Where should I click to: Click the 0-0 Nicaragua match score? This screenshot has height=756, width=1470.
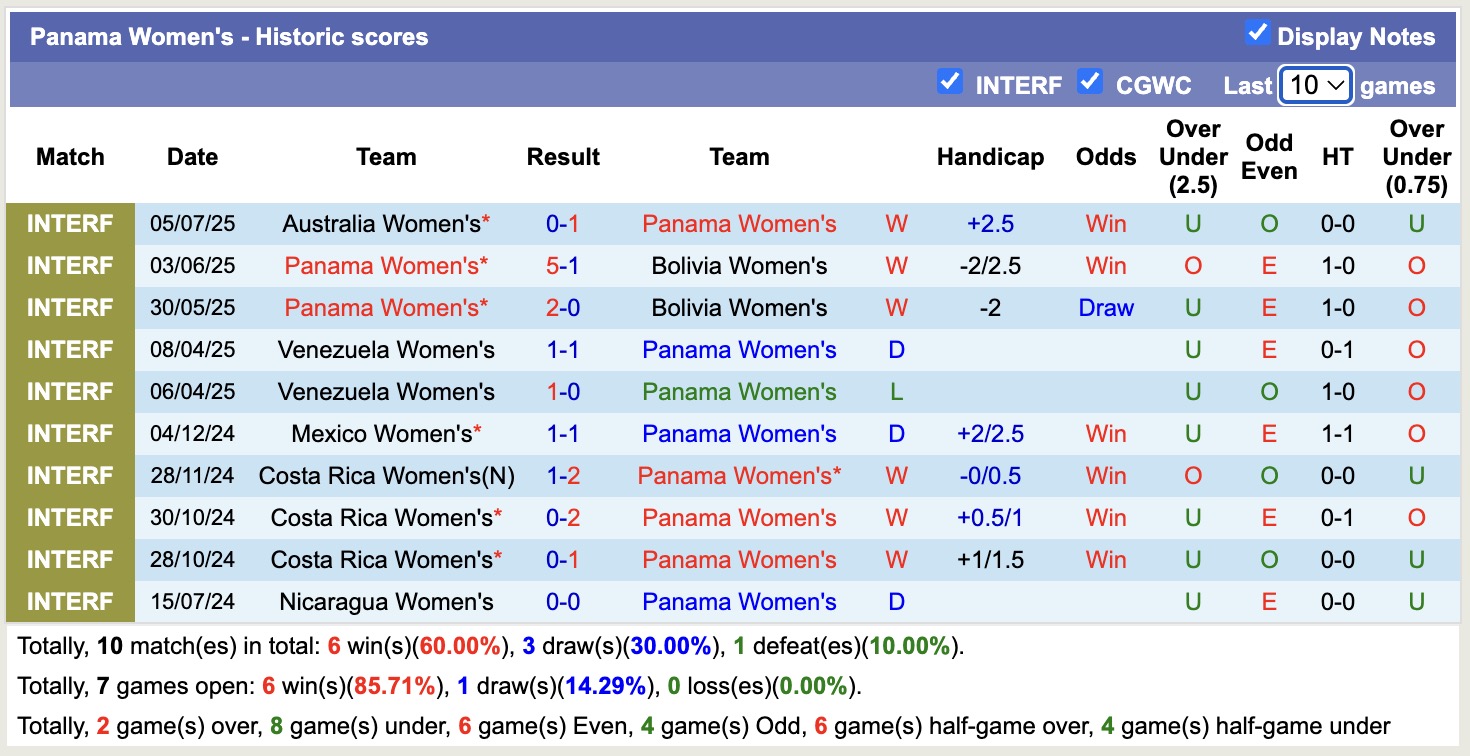pyautogui.click(x=563, y=602)
